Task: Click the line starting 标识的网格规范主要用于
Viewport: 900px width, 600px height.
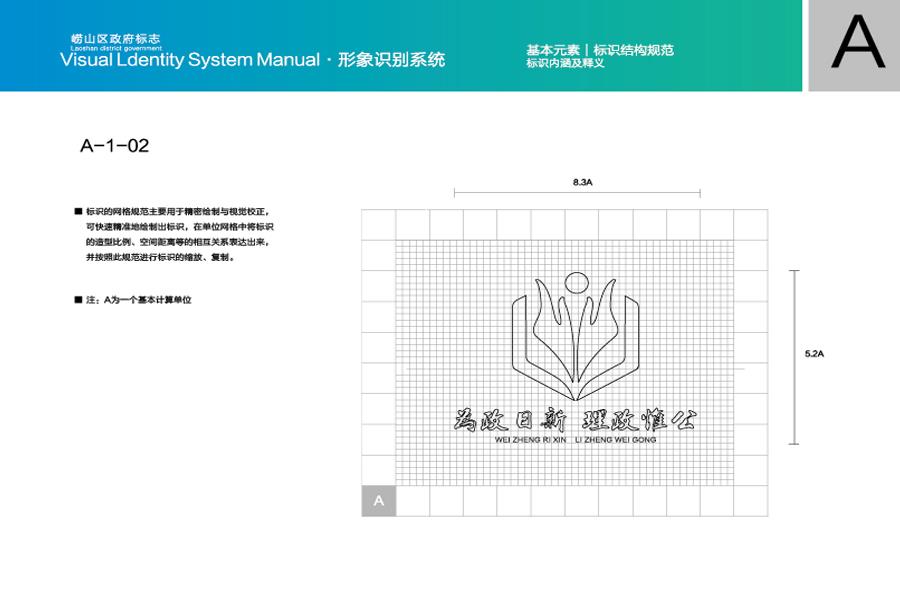Action: tap(178, 211)
